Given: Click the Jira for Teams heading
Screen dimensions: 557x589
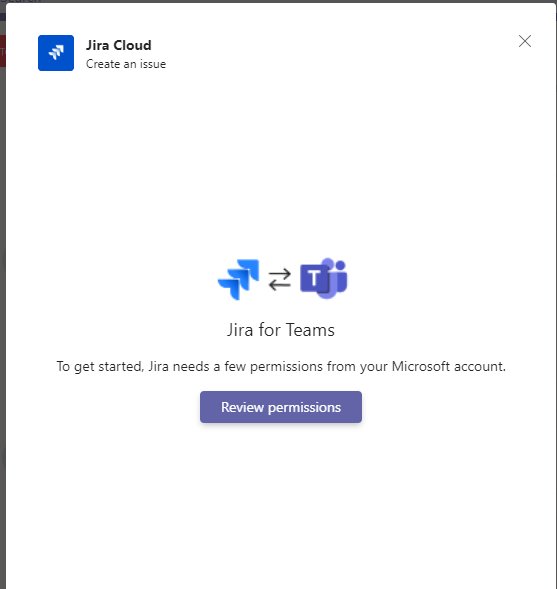Looking at the screenshot, I should pyautogui.click(x=281, y=330).
